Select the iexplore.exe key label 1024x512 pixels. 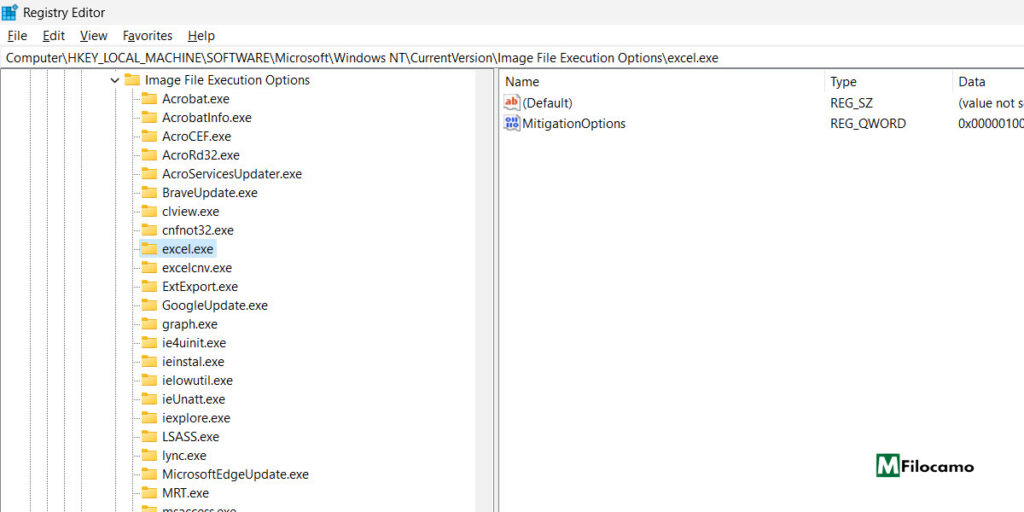coord(196,418)
